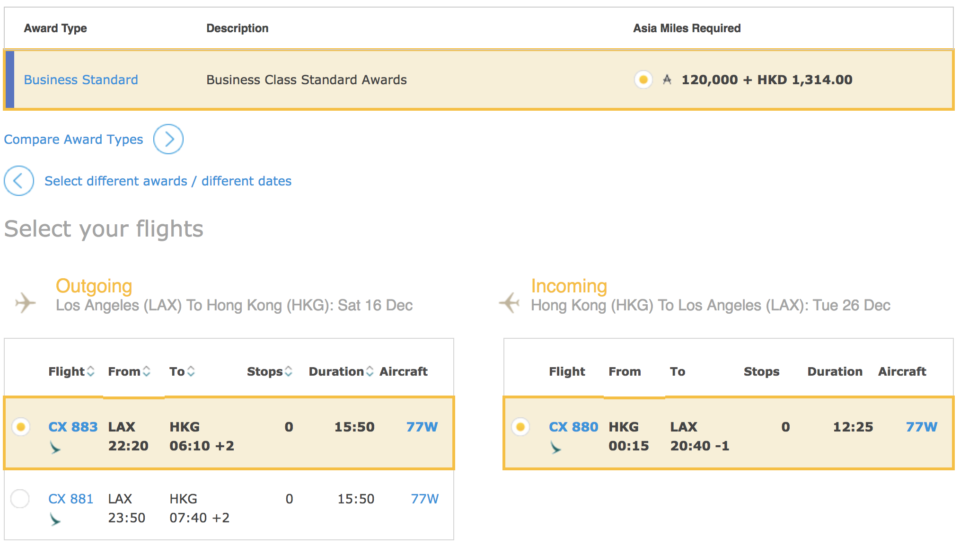Image resolution: width=960 pixels, height=546 pixels.
Task: Sort outgoing flights by From column
Action: [129, 371]
